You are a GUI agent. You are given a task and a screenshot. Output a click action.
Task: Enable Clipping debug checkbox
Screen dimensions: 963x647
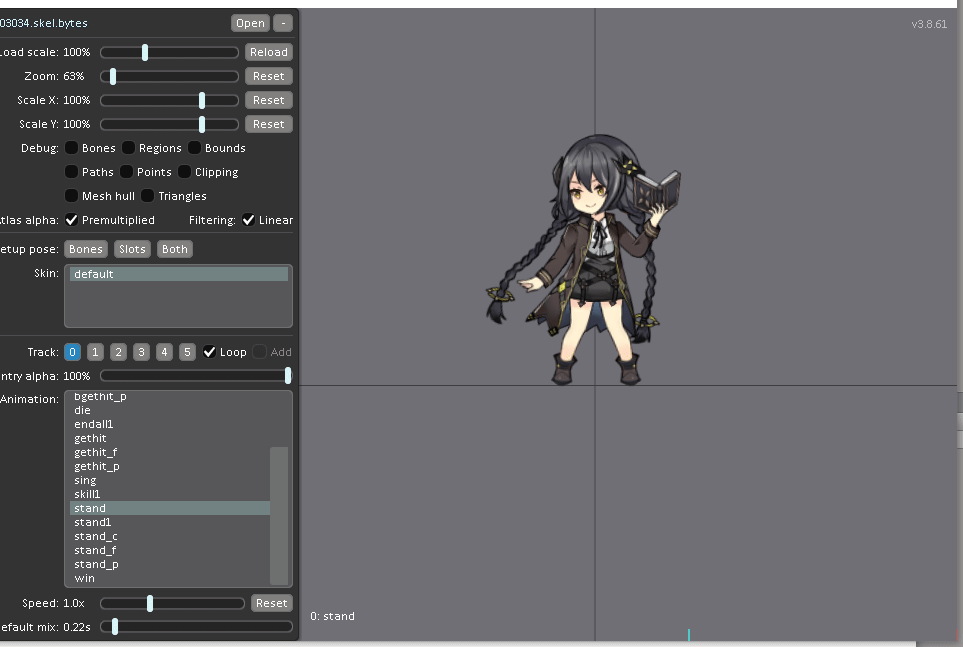[184, 172]
